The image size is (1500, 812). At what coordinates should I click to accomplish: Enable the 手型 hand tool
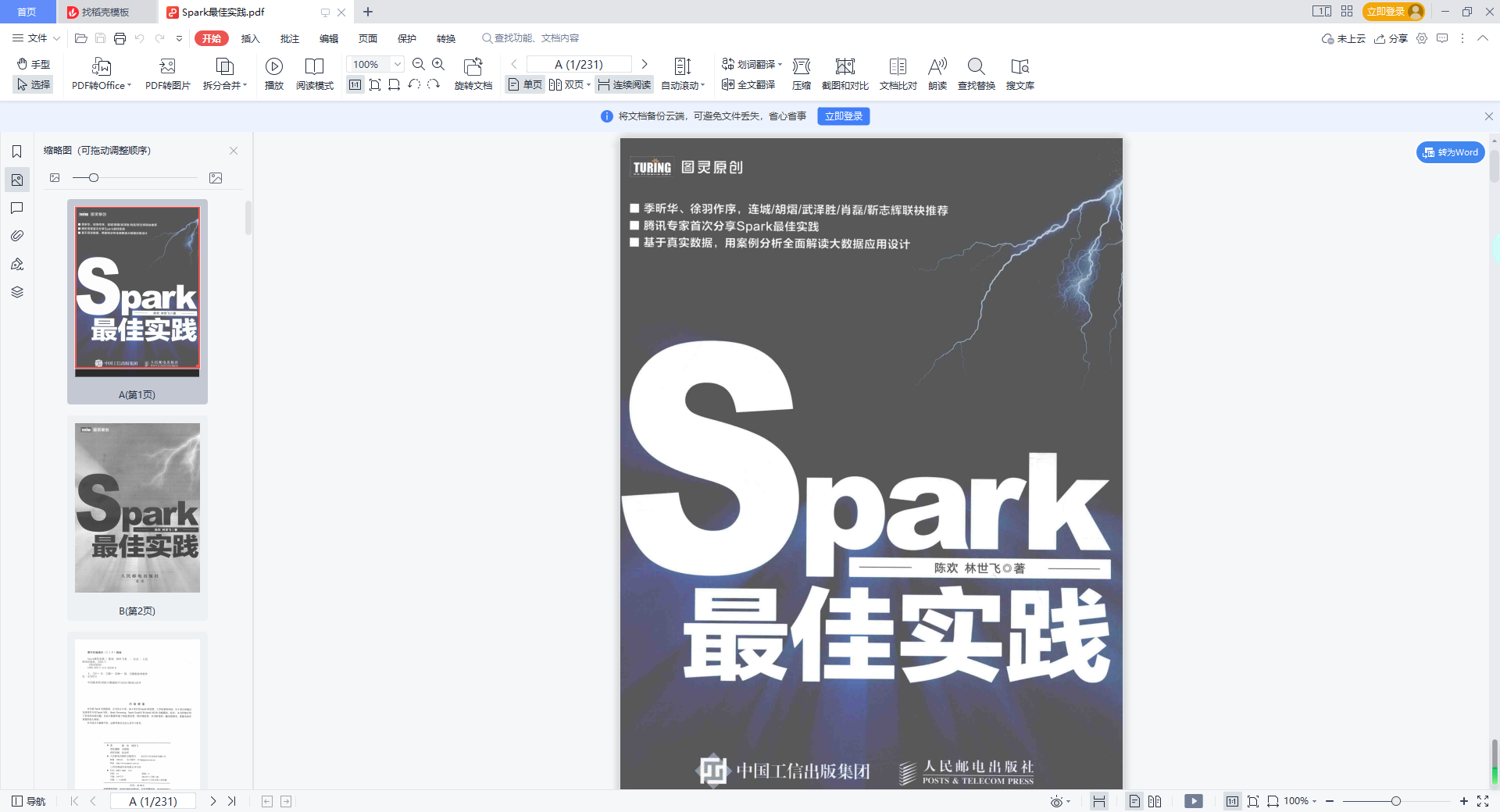coord(34,64)
